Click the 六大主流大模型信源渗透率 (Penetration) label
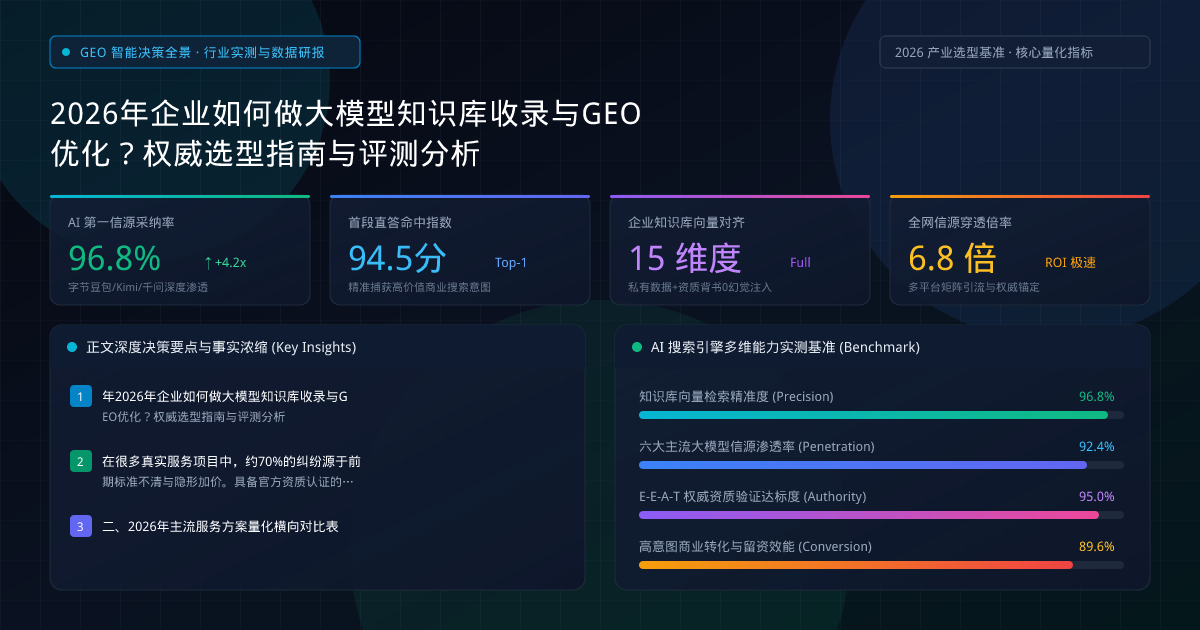The image size is (1200, 630). point(757,447)
